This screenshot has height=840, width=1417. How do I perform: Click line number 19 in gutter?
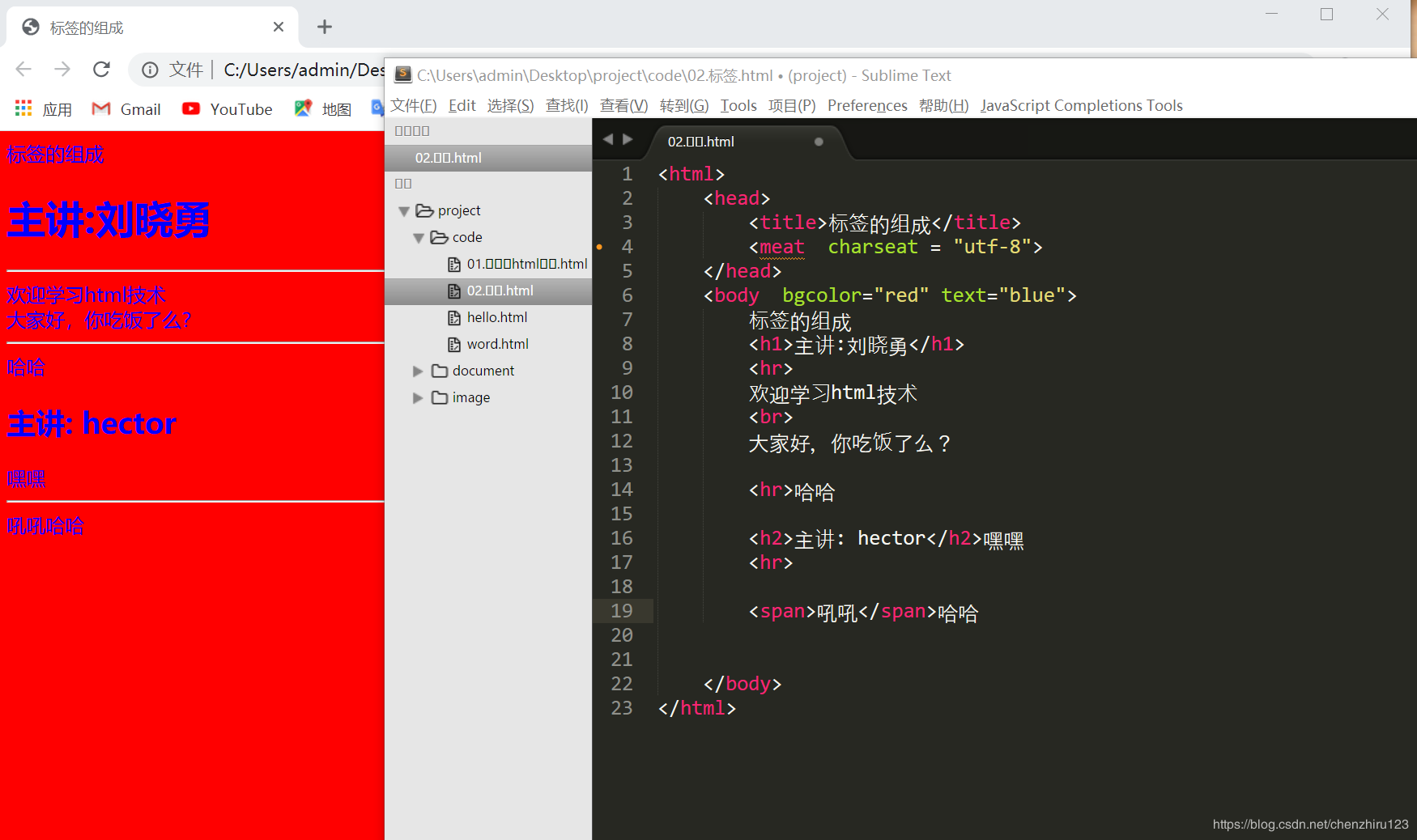pyautogui.click(x=622, y=611)
